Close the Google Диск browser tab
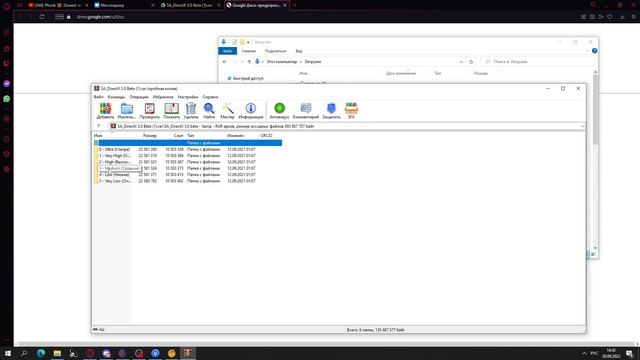640x360 pixels. pyautogui.click(x=284, y=5)
